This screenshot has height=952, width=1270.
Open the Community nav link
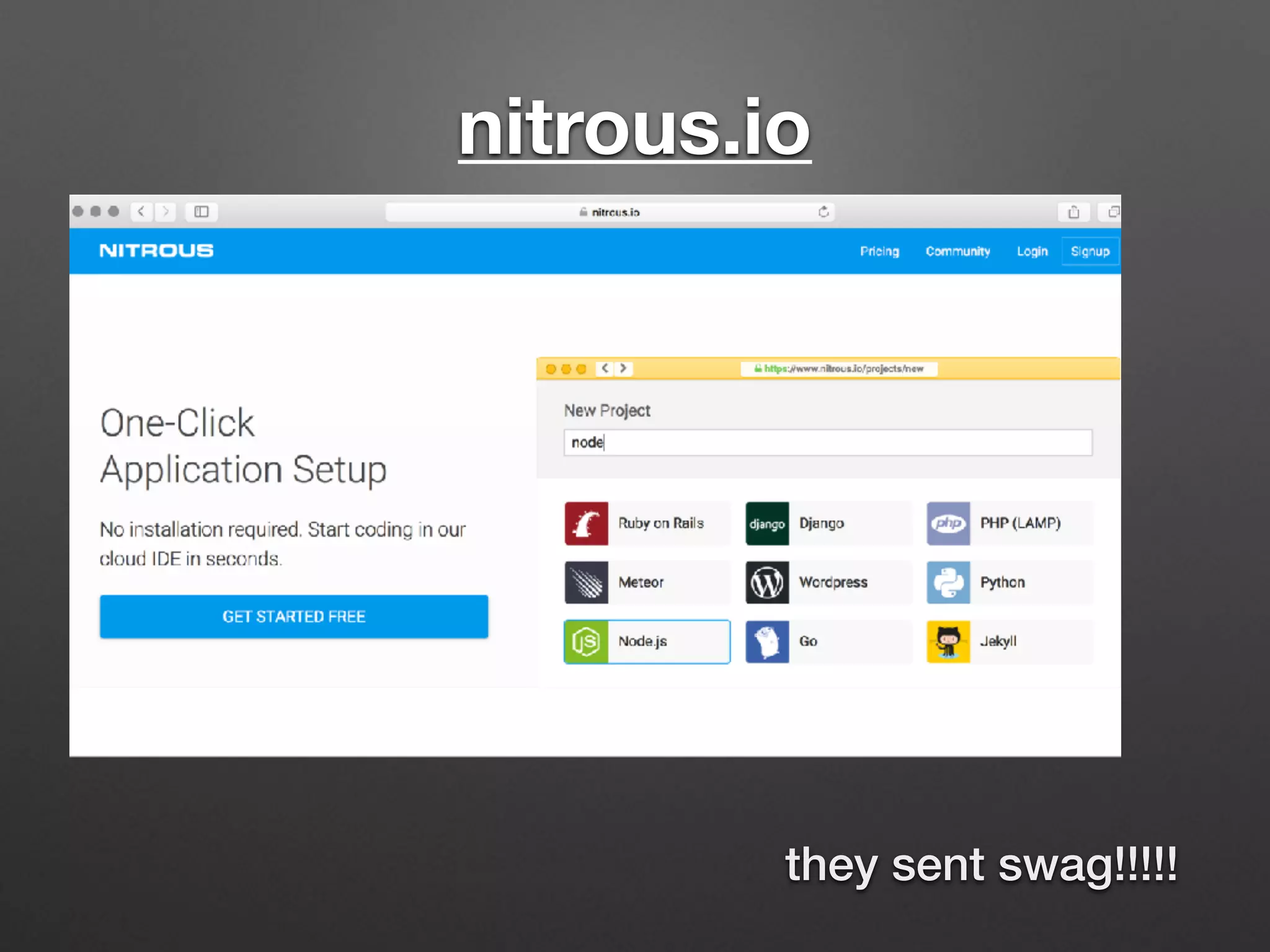957,251
